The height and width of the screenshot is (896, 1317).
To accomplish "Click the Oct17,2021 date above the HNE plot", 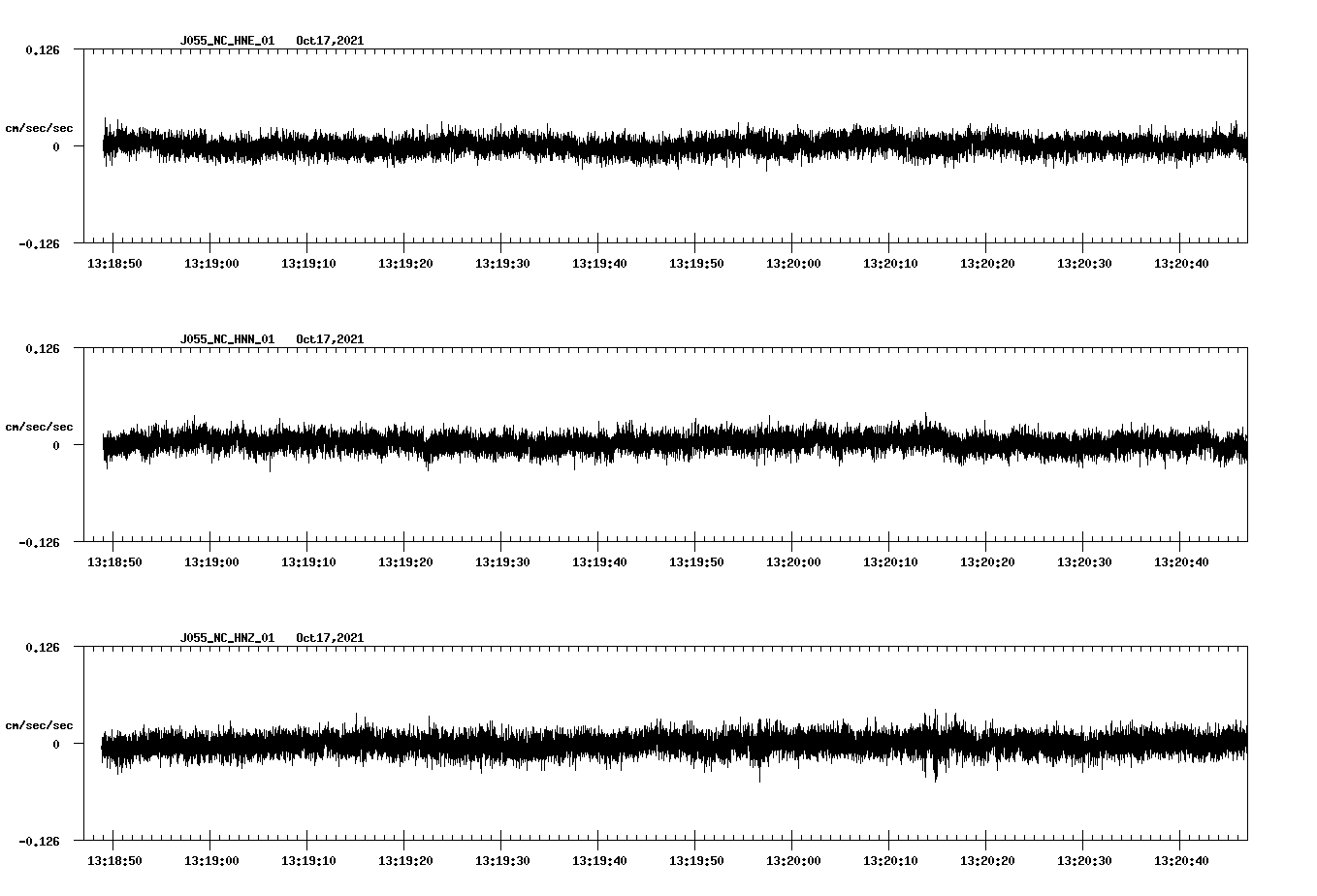I will (x=330, y=41).
